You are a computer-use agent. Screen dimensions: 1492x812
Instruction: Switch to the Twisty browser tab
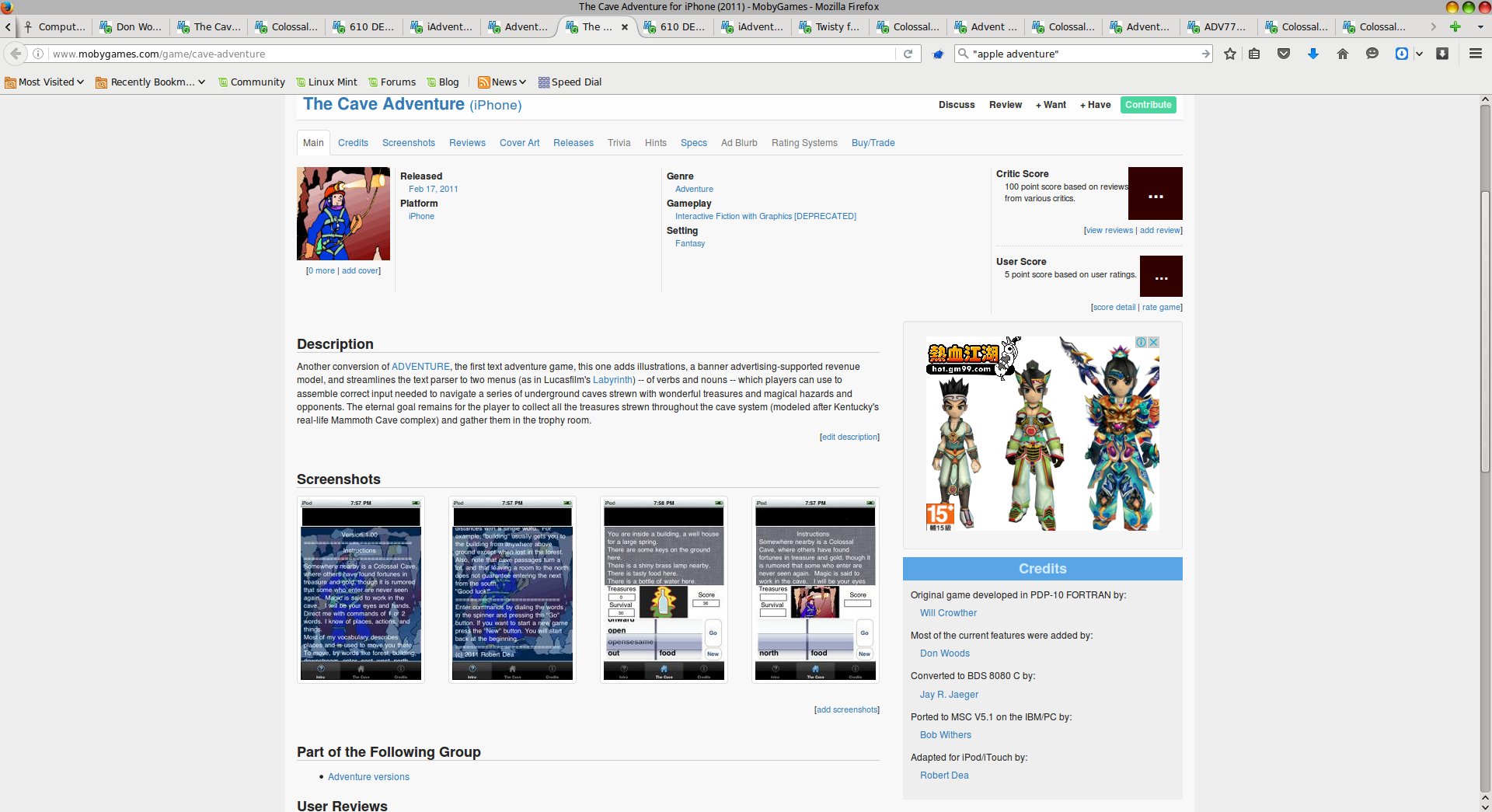point(830,26)
